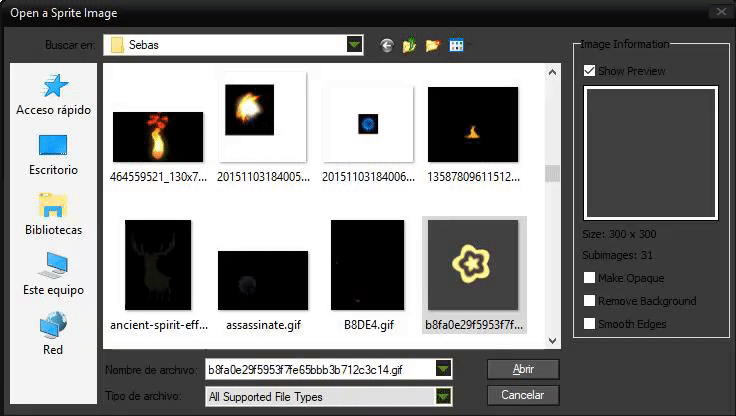Viewport: 736px width, 416px height.
Task: Select the 464559521_130x7 flame thumbnail
Action: [158, 137]
